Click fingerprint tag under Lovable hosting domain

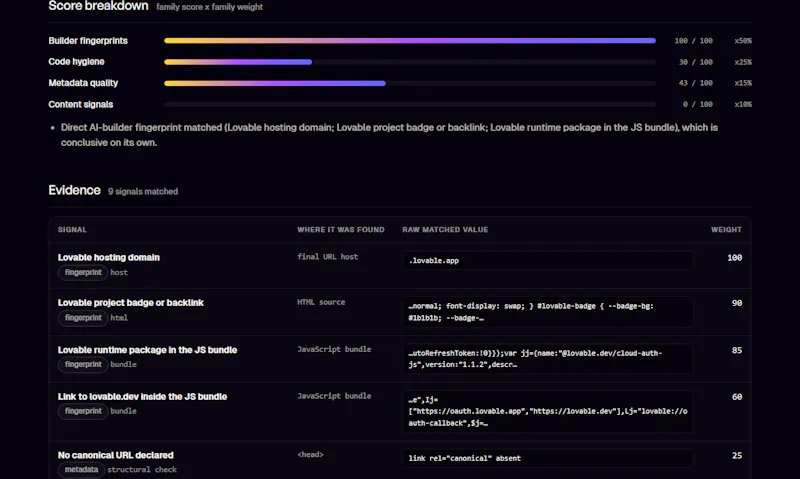point(83,272)
